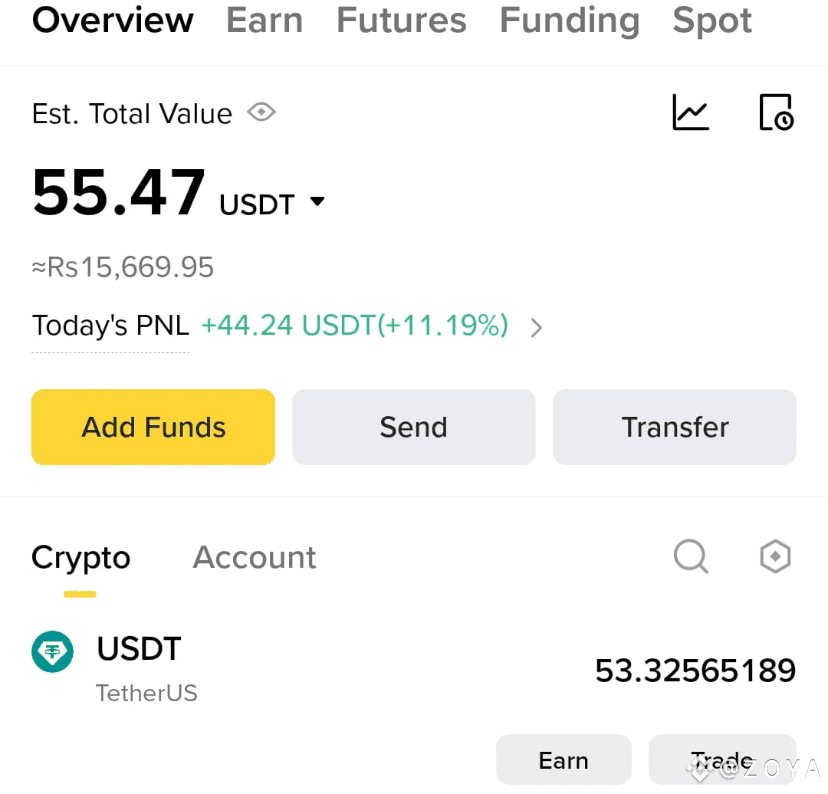Viewport: 828px width, 794px height.
Task: Expand the USDT currency dropdown arrow
Action: pyautogui.click(x=317, y=202)
